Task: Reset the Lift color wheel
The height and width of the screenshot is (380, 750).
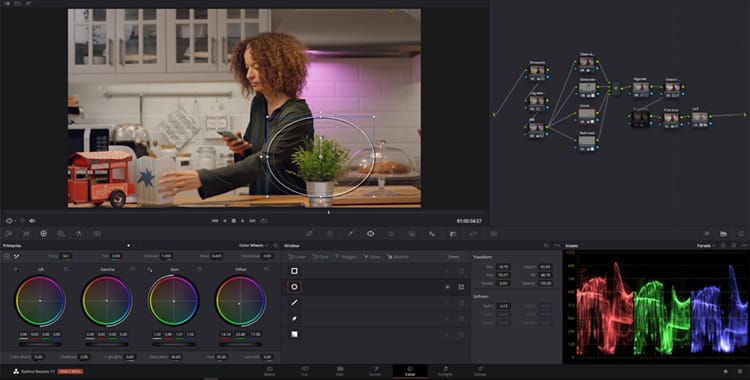Action: 66,269
